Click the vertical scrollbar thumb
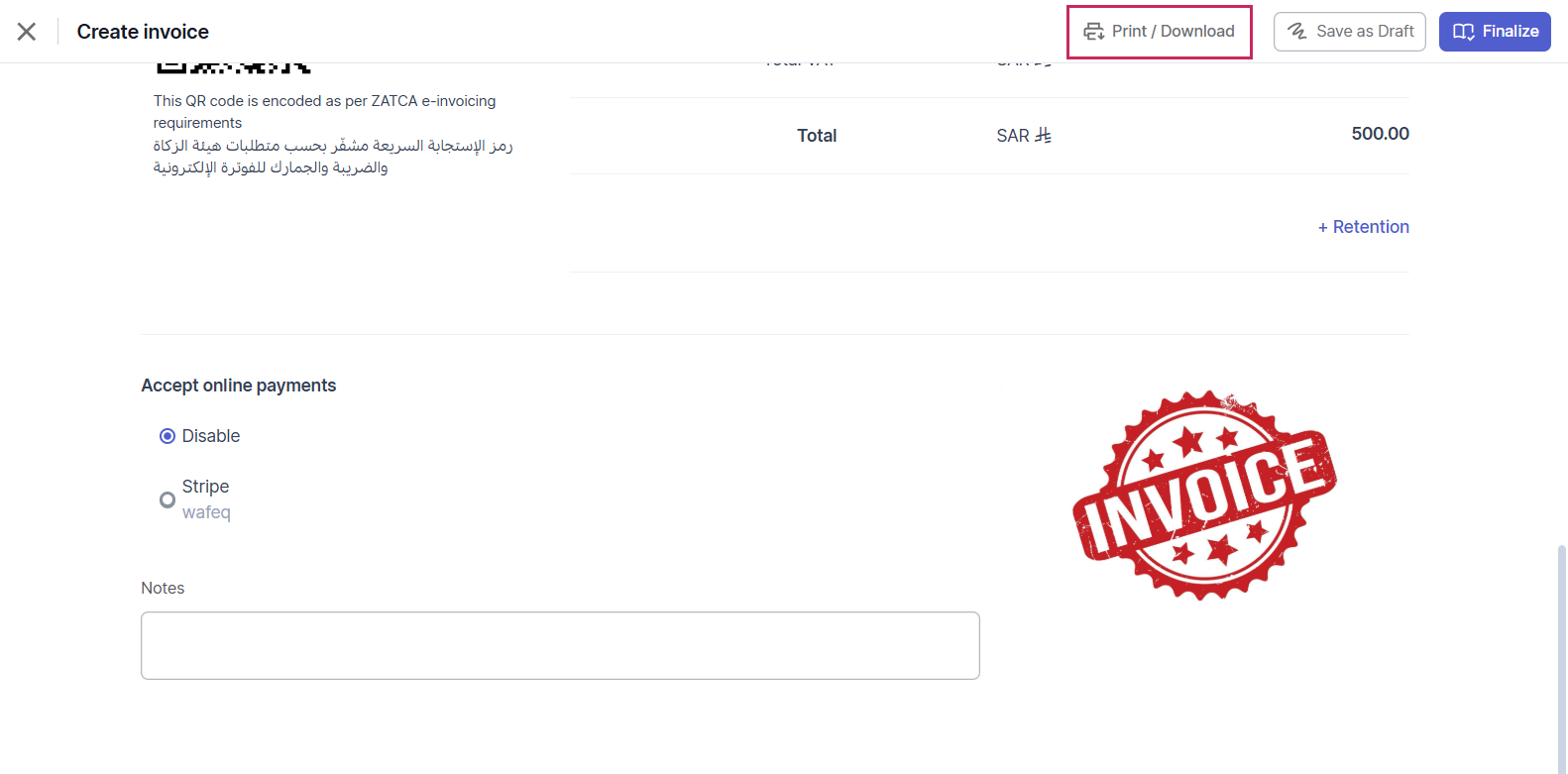1568x774 pixels. pyautogui.click(x=1561, y=654)
